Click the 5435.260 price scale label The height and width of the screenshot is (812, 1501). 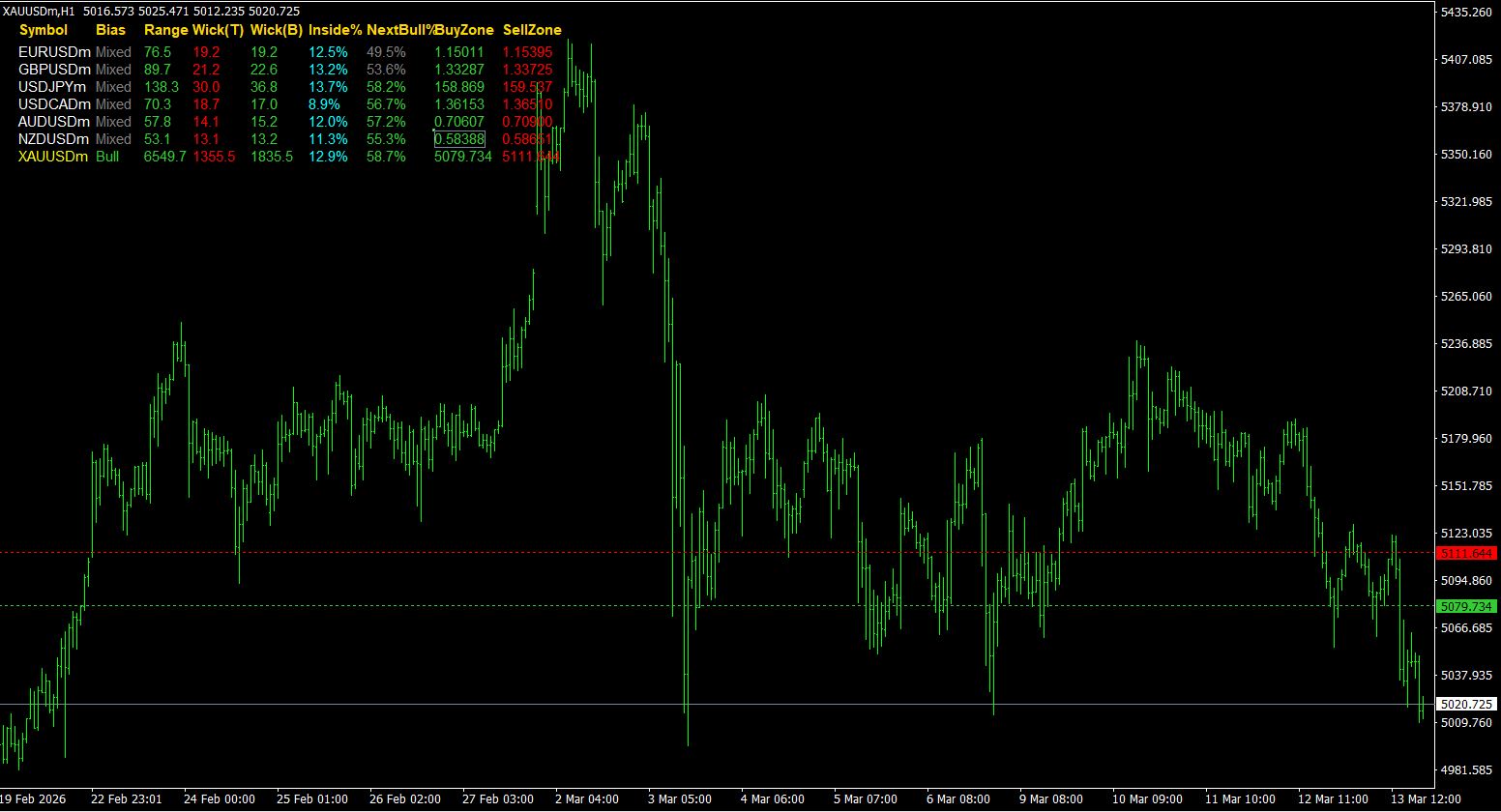click(x=1465, y=13)
